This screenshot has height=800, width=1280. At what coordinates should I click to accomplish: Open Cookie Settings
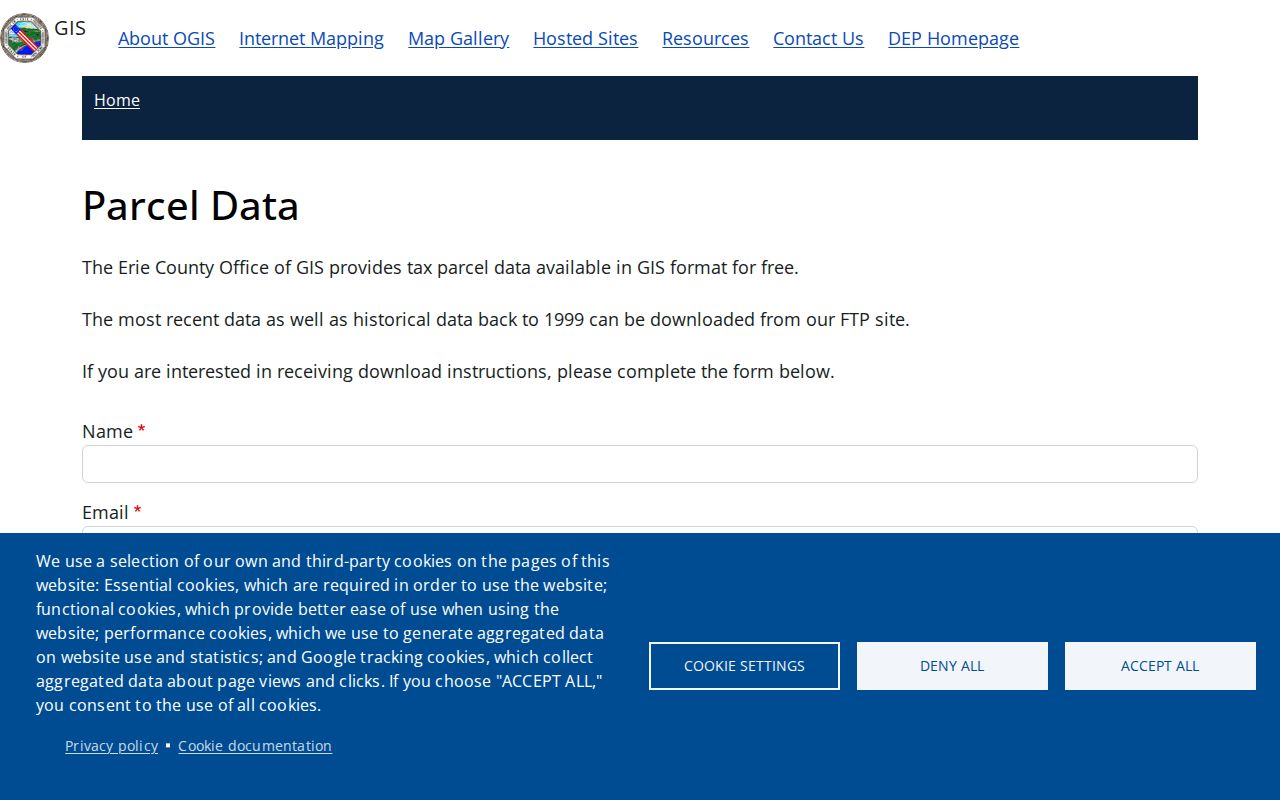pyautogui.click(x=744, y=666)
